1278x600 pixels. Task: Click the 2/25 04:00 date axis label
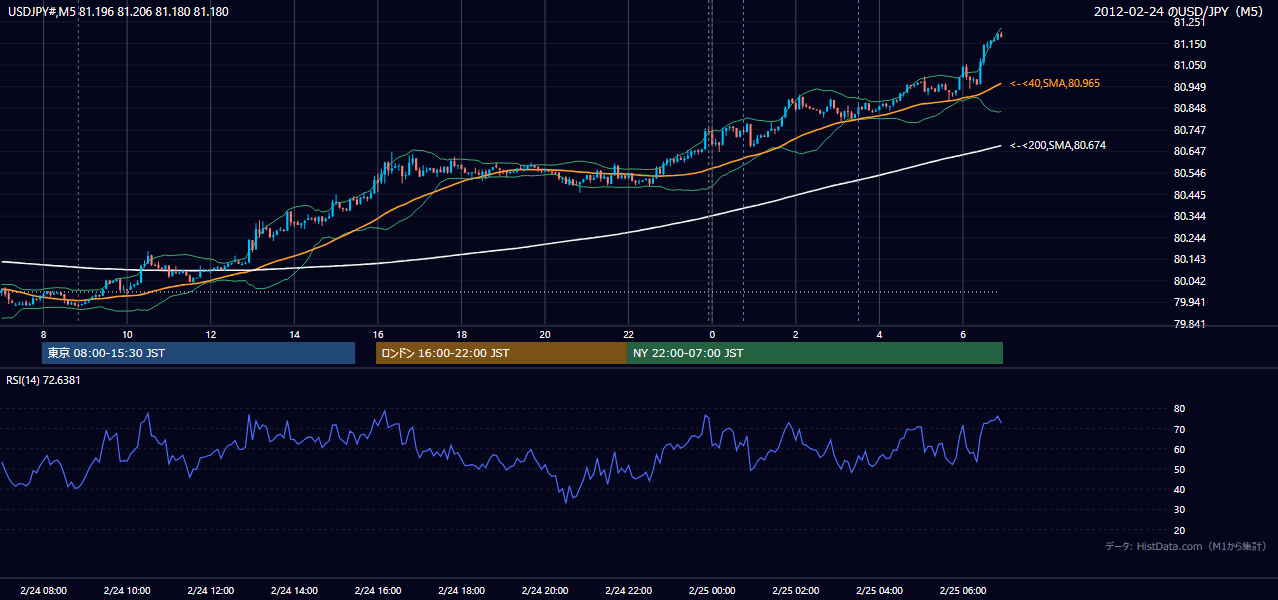[x=879, y=591]
